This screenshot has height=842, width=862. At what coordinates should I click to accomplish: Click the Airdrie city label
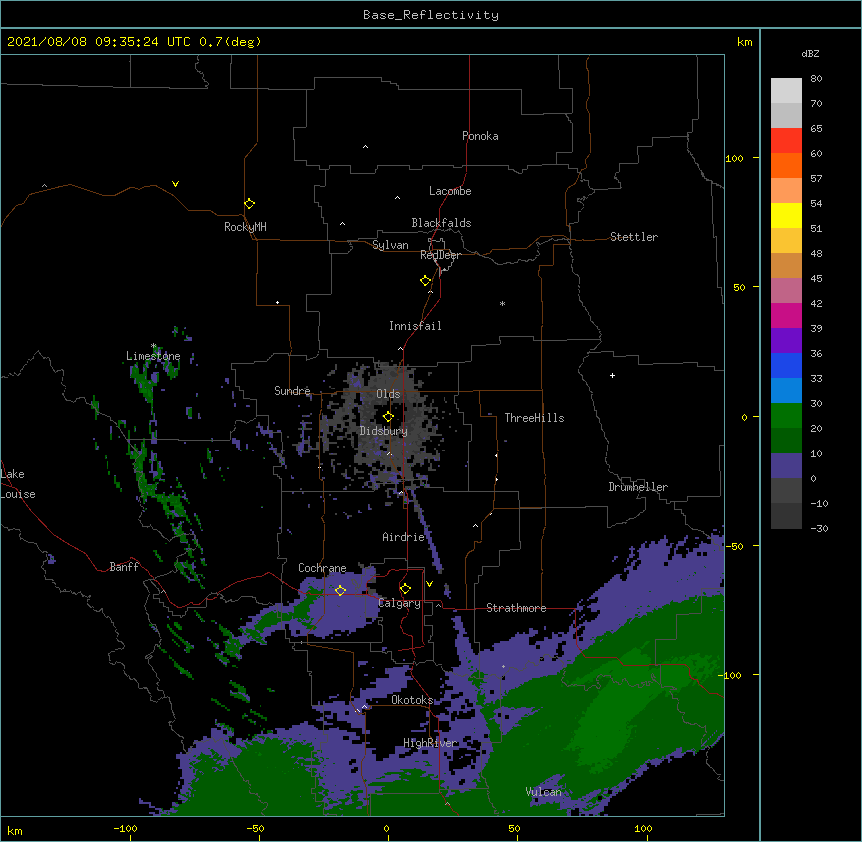click(404, 537)
